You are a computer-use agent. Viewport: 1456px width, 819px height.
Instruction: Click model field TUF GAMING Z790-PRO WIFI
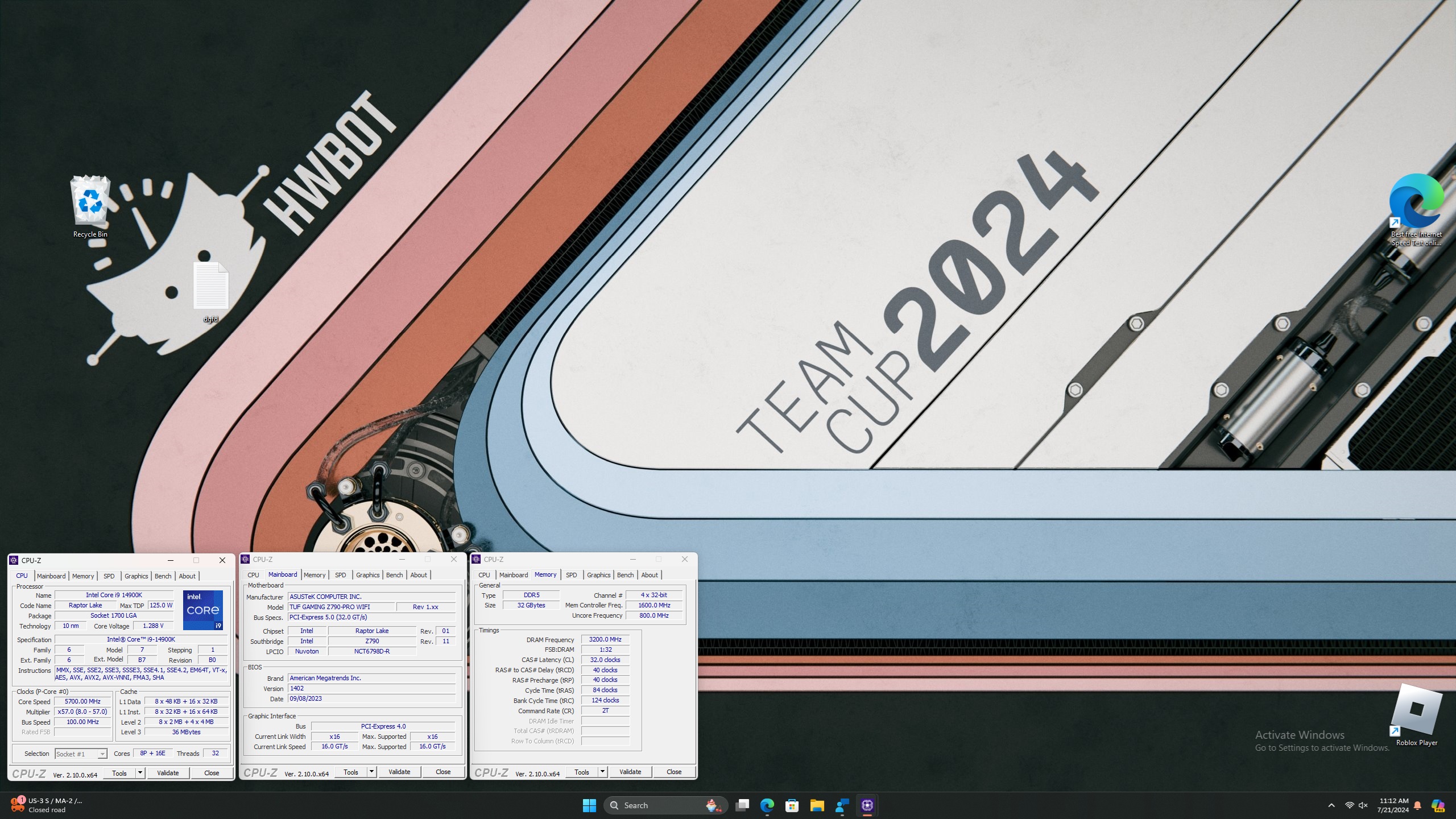[x=341, y=607]
